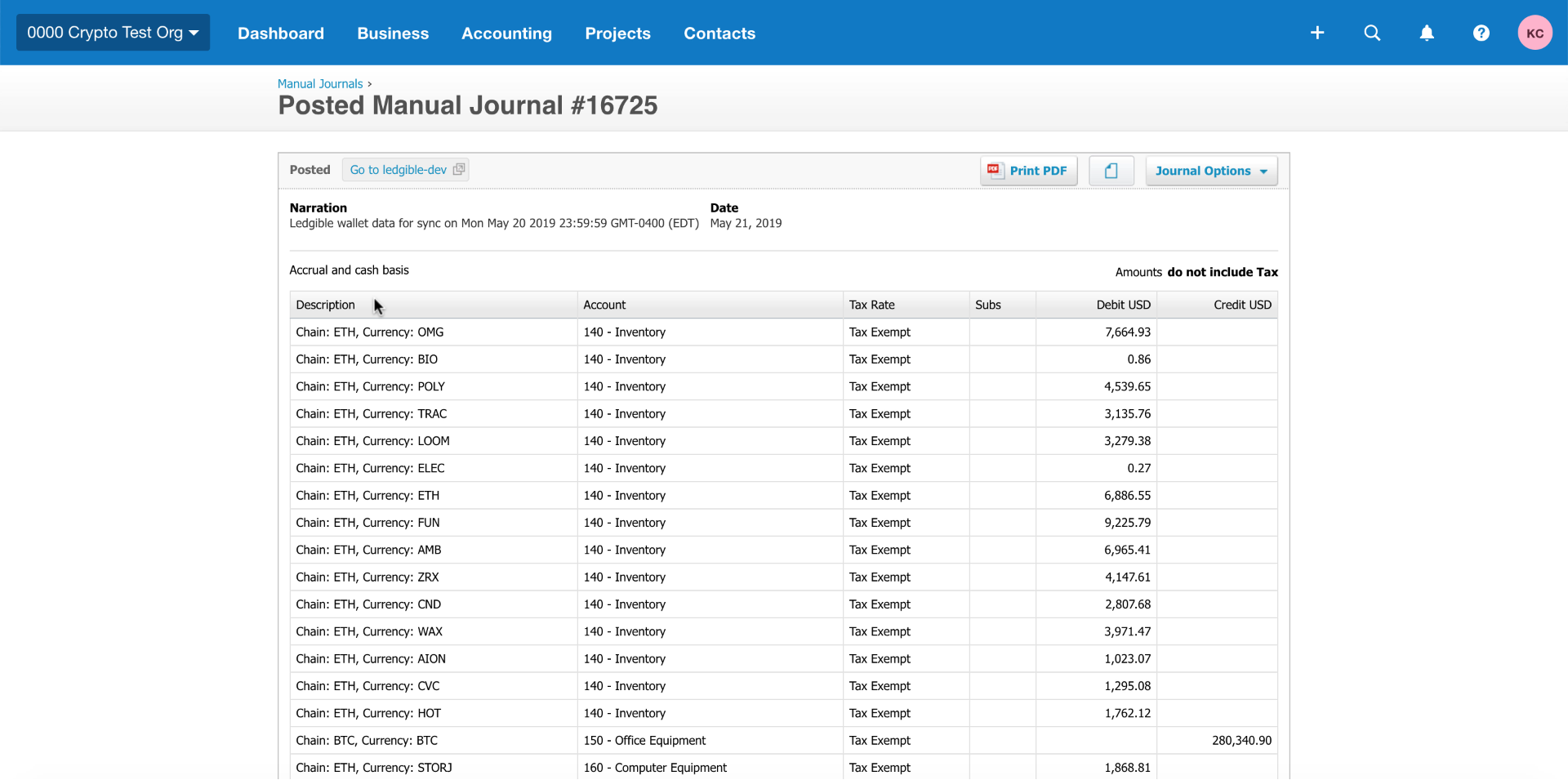
Task: Select the row Chain: ETH, Currency: CND
Action: pyautogui.click(x=783, y=604)
